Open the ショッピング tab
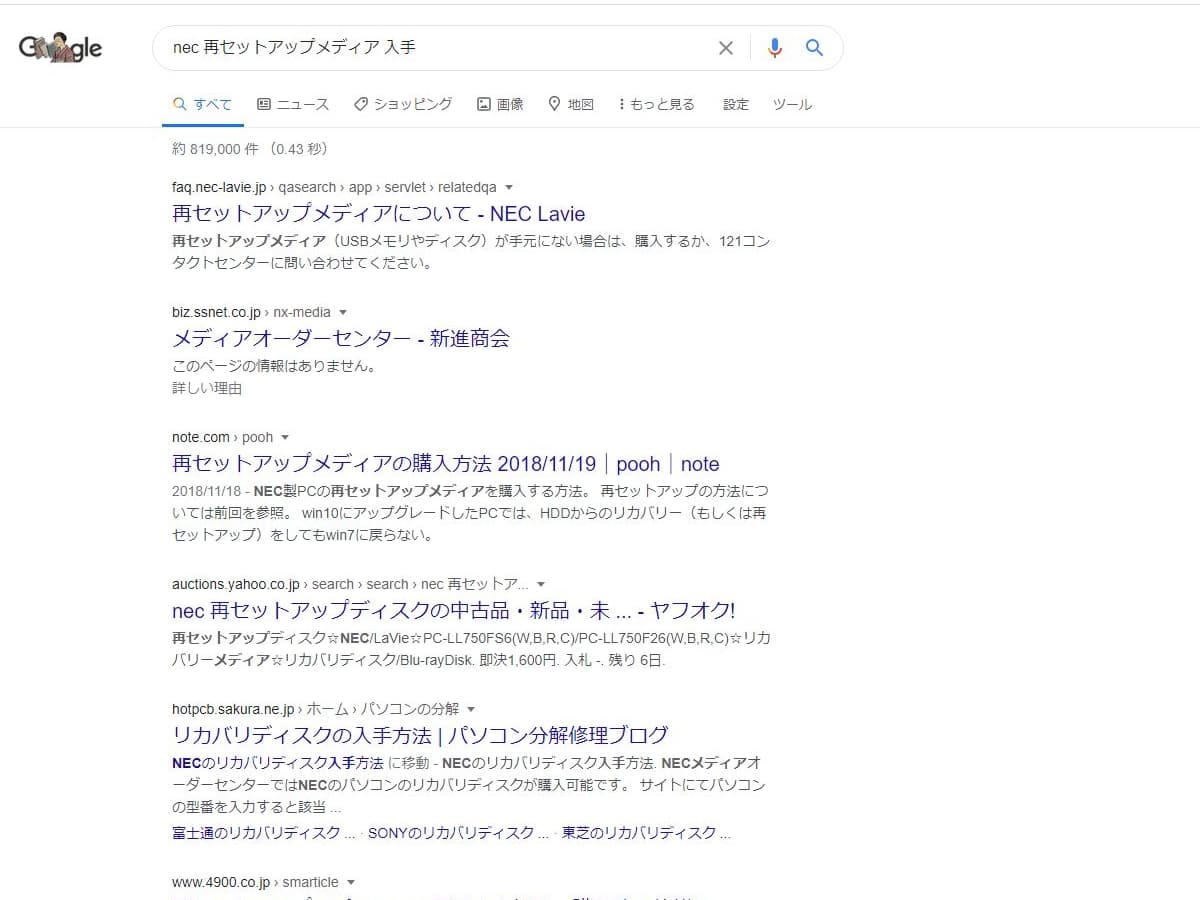Viewport: 1200px width, 900px height. tap(403, 104)
